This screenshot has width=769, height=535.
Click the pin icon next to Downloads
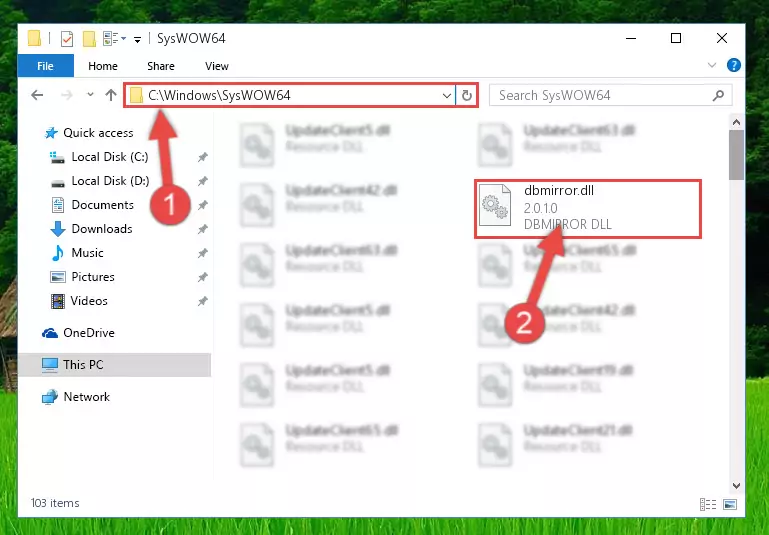[x=202, y=229]
